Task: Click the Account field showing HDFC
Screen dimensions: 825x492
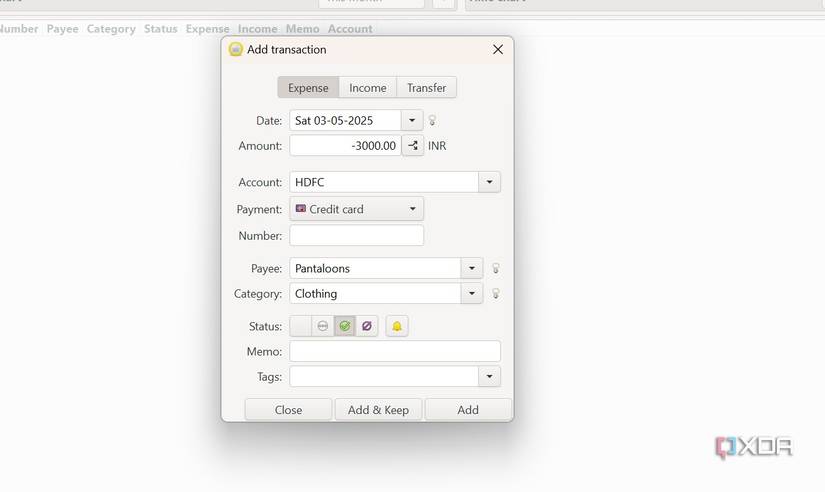Action: (x=384, y=182)
